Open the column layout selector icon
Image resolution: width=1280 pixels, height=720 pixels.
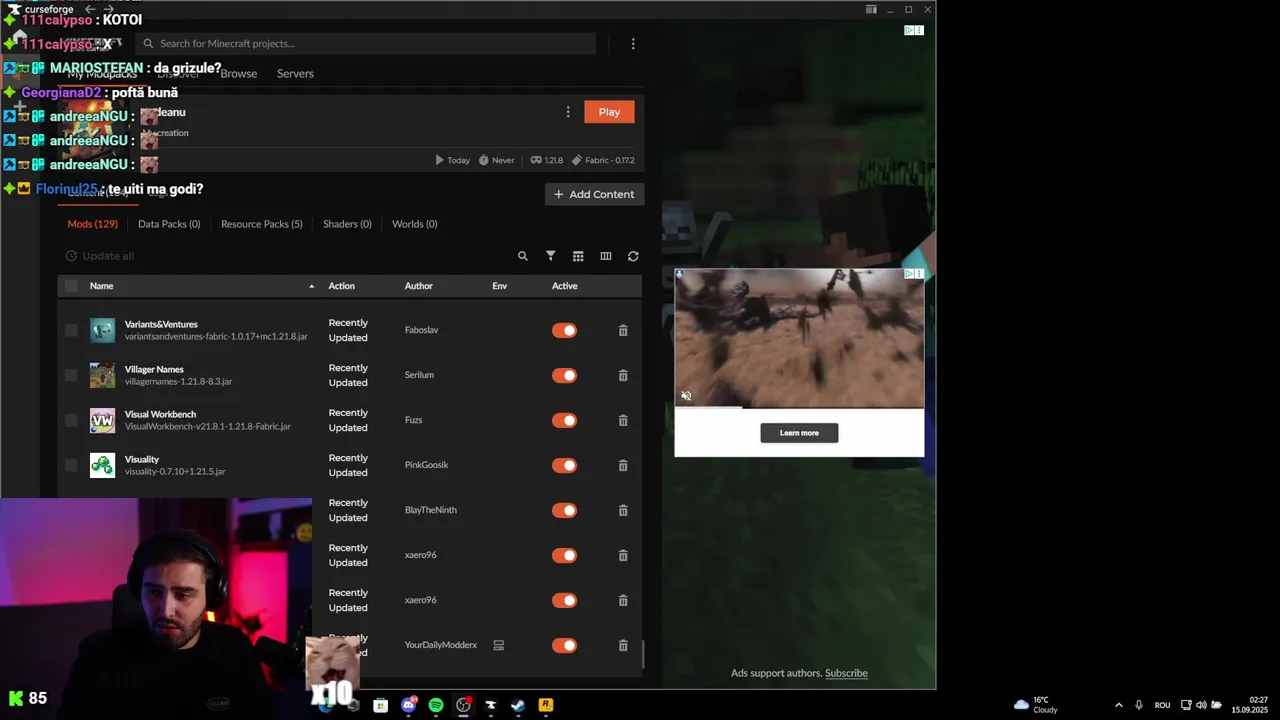coord(605,256)
